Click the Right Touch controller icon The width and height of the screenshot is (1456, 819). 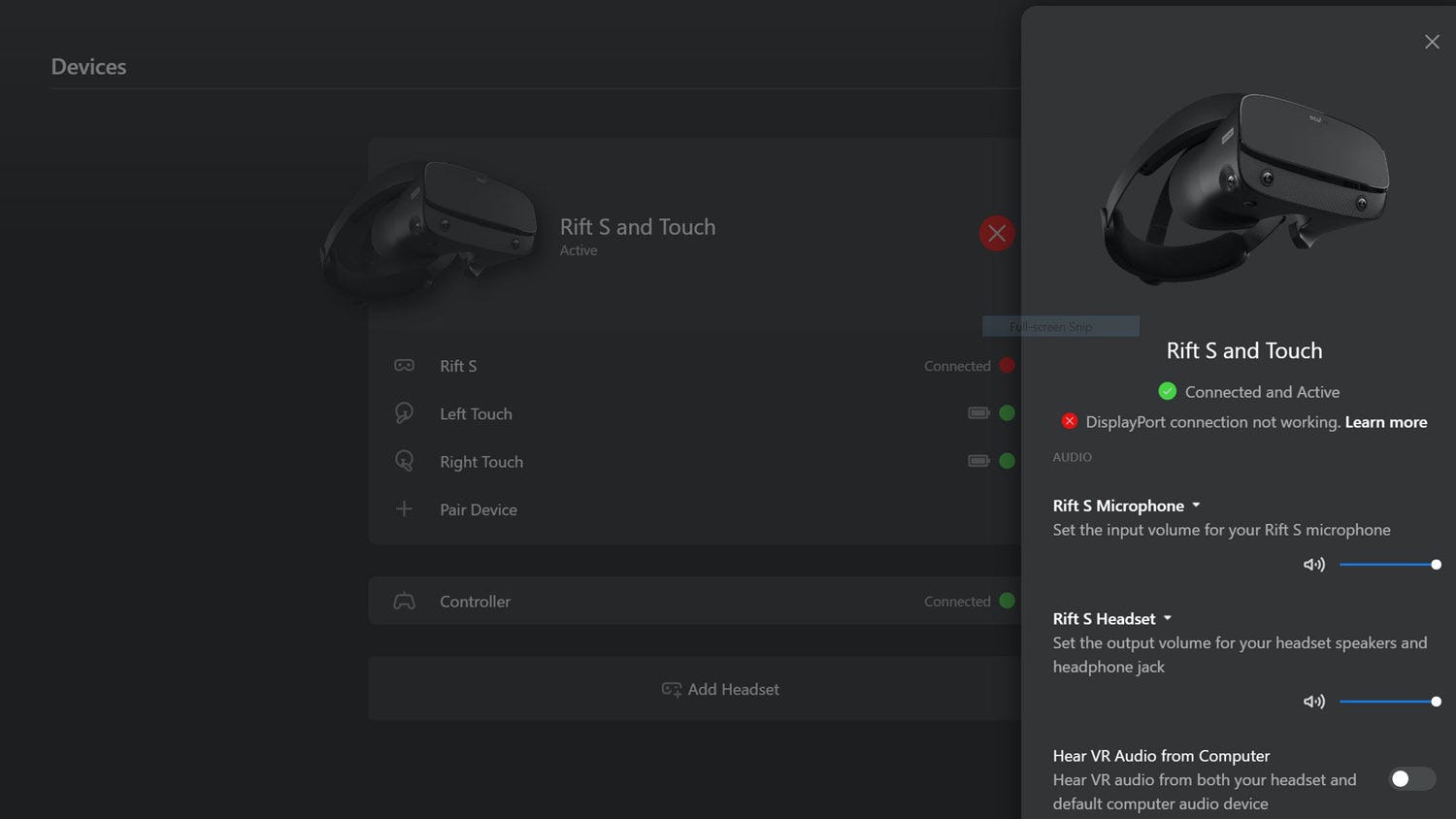tap(404, 461)
